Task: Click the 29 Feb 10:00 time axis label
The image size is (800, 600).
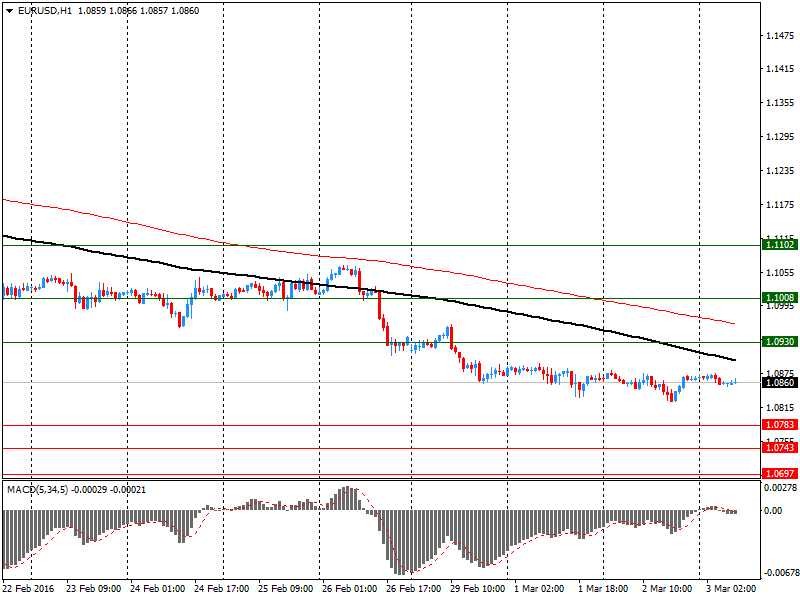Action: [x=478, y=589]
